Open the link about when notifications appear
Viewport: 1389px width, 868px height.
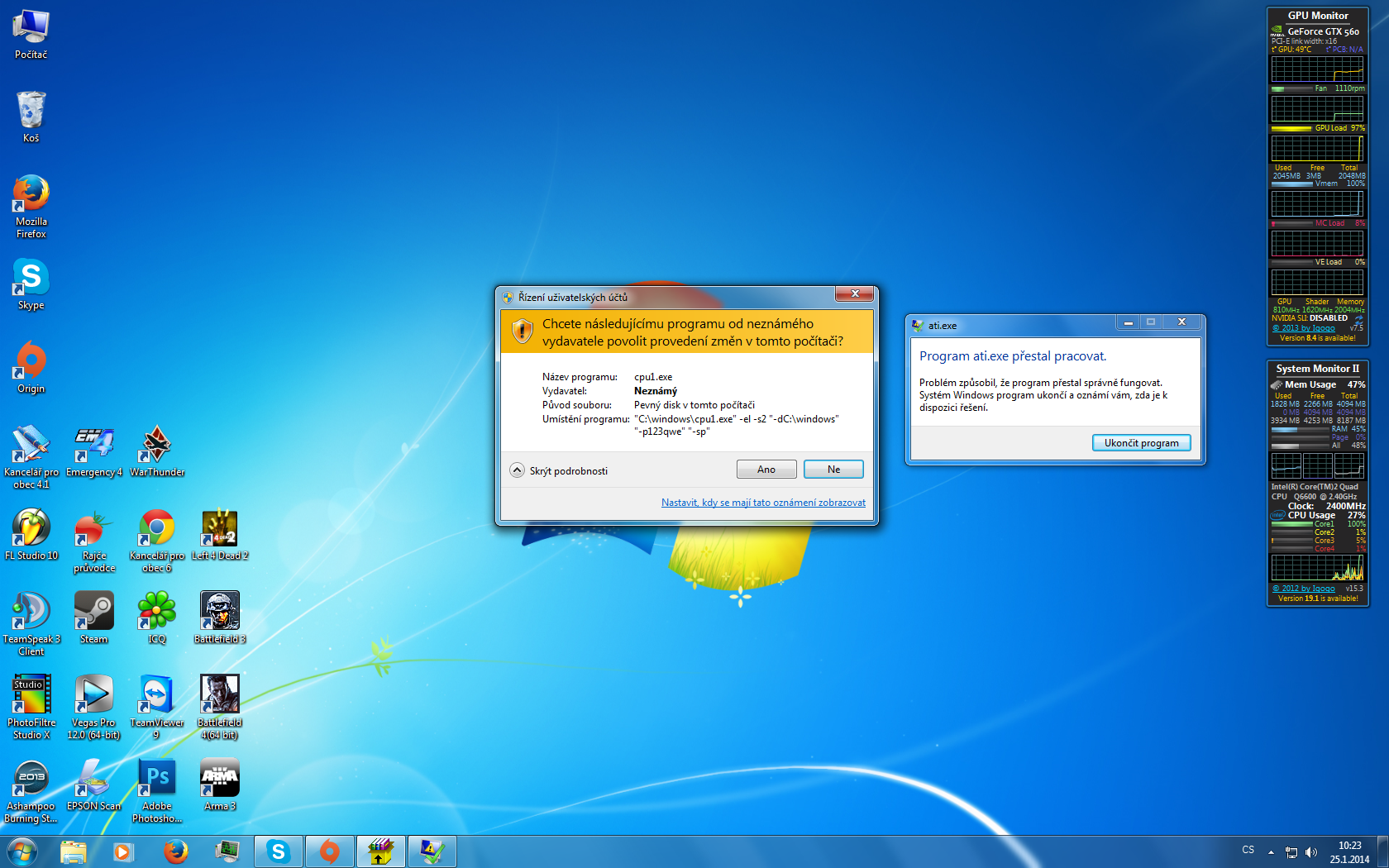coord(763,503)
